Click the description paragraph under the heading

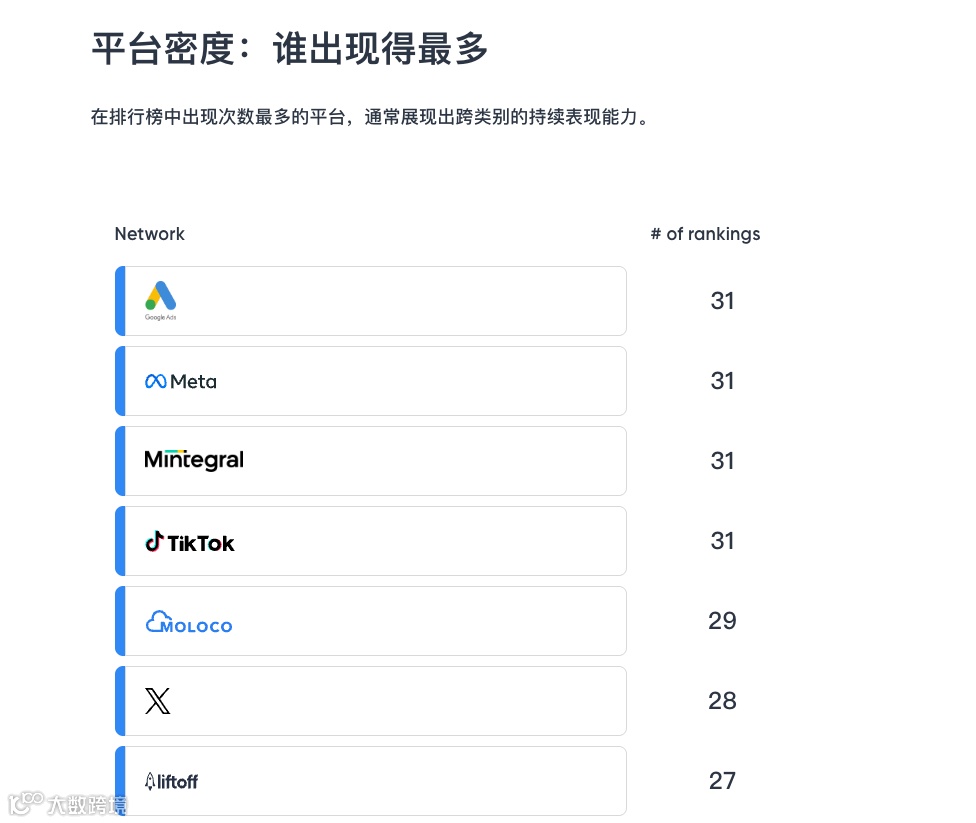(x=370, y=117)
